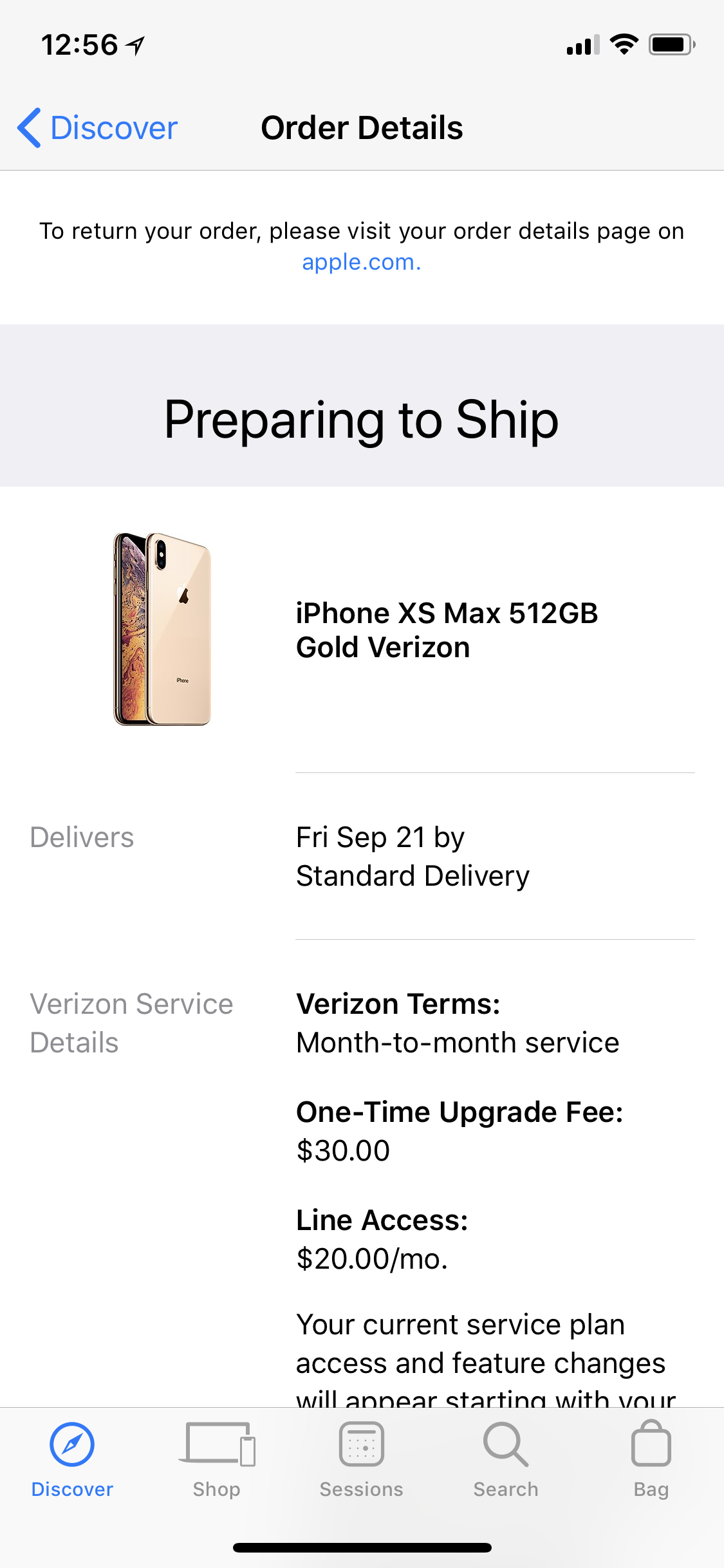Open the Shop tab devices icon
Viewport: 724px width, 1568px height.
click(217, 1444)
